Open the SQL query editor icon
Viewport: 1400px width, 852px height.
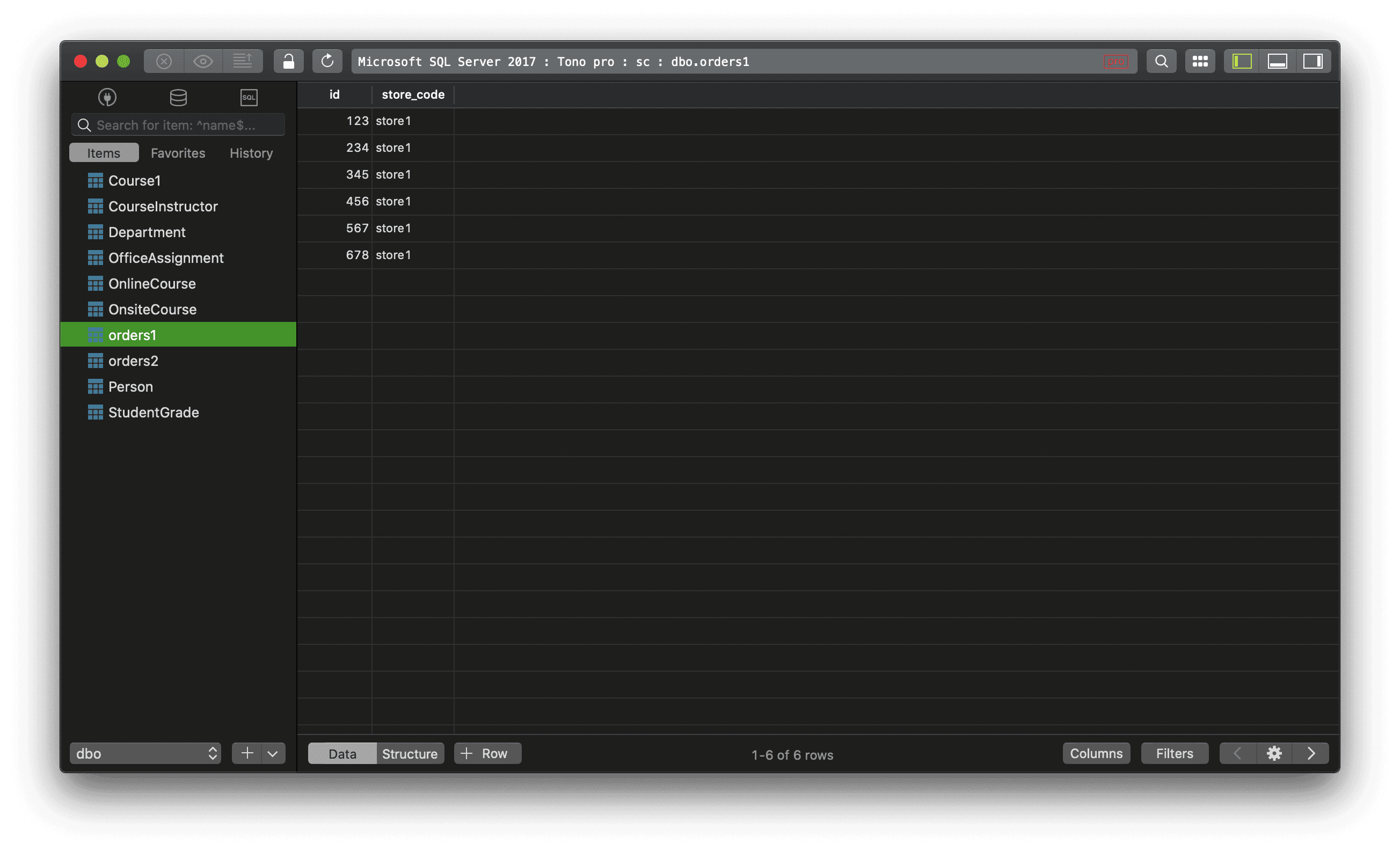point(249,97)
